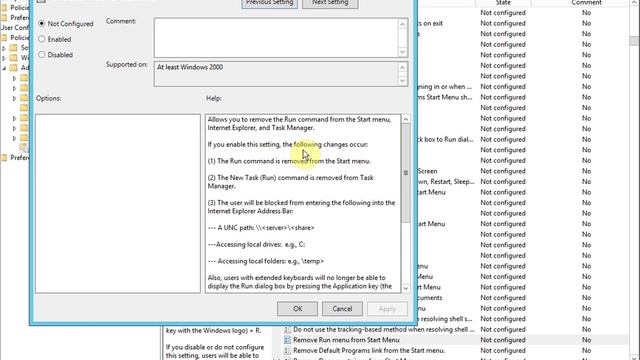Sort list by Comment column header
The width and height of the screenshot is (640, 360).
tap(586, 3)
